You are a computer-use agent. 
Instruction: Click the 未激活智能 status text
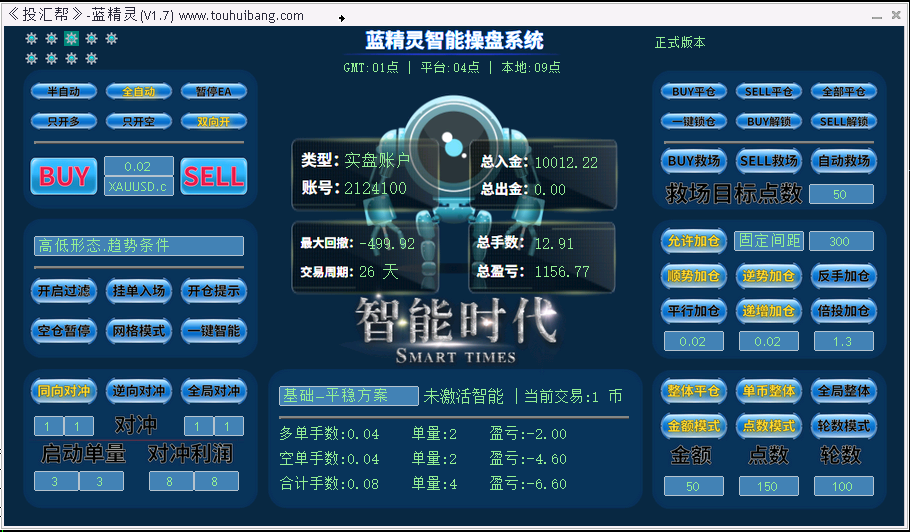(x=464, y=396)
